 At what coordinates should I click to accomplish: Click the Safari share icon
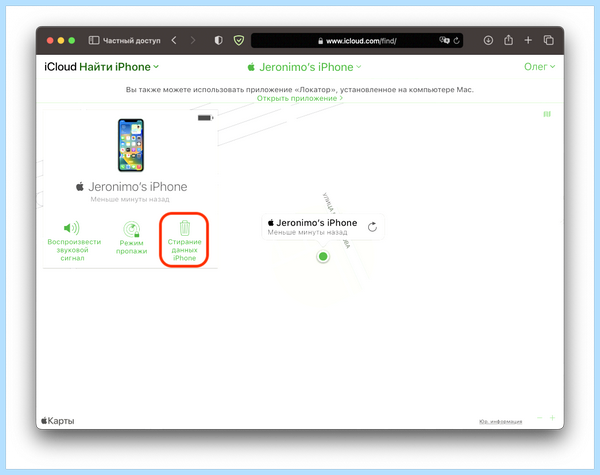(508, 40)
